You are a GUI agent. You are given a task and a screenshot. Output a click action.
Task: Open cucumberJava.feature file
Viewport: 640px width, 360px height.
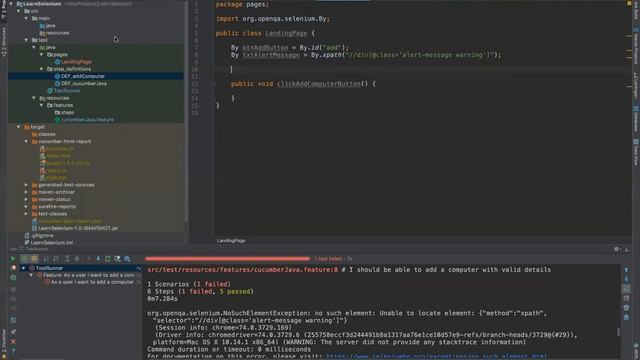(87, 120)
